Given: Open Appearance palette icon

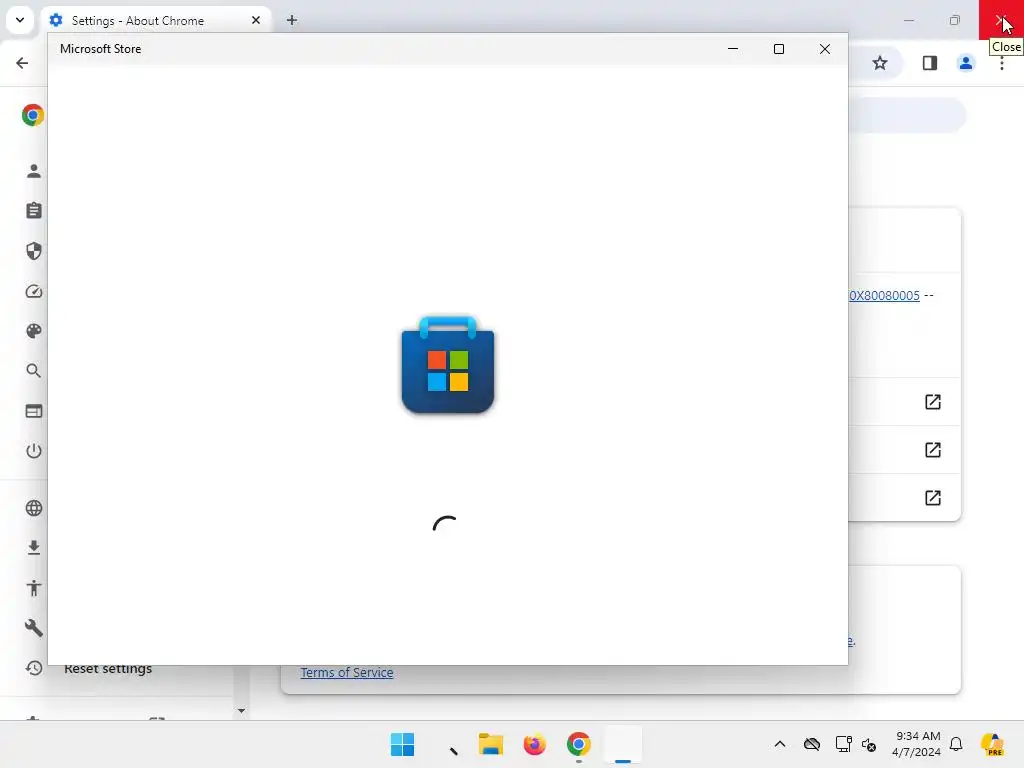Looking at the screenshot, I should click(34, 331).
